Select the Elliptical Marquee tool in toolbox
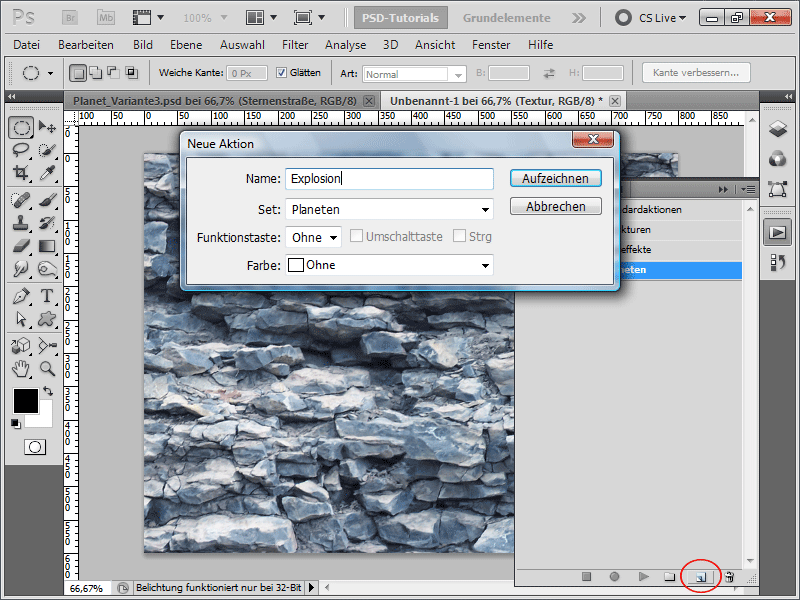This screenshot has height=600, width=800. pyautogui.click(x=21, y=127)
